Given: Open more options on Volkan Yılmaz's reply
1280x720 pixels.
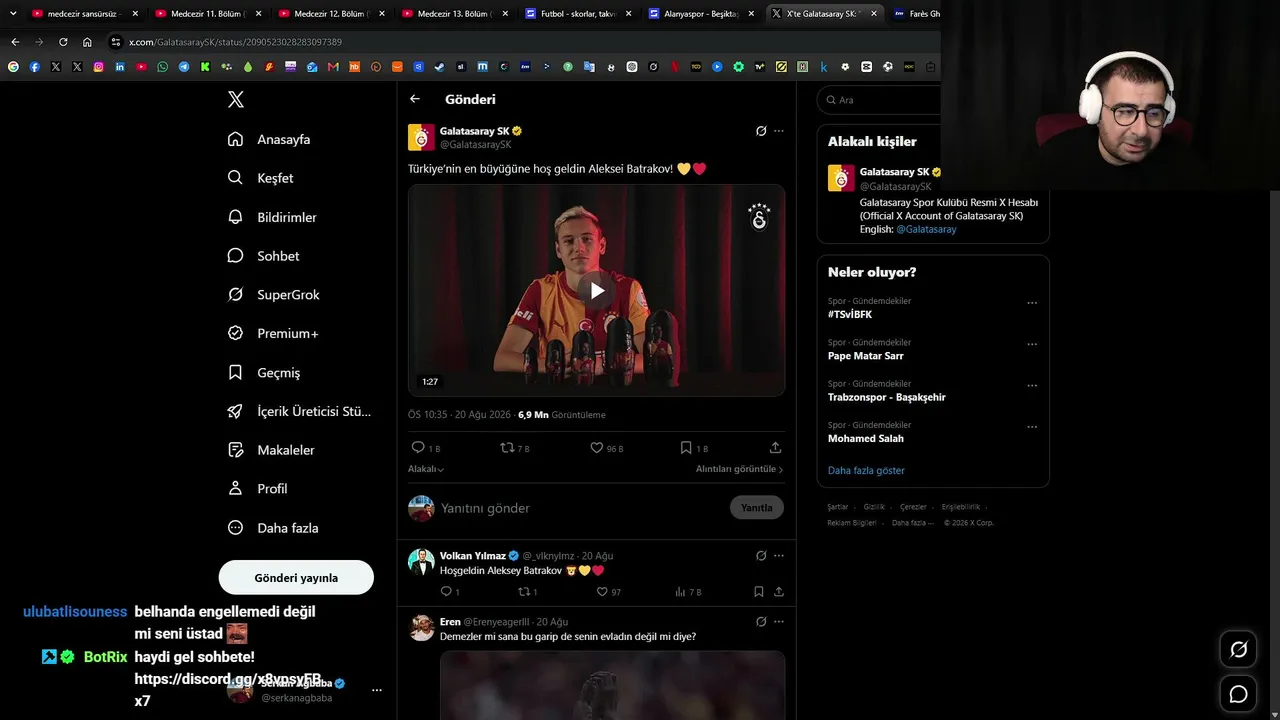Looking at the screenshot, I should [779, 556].
